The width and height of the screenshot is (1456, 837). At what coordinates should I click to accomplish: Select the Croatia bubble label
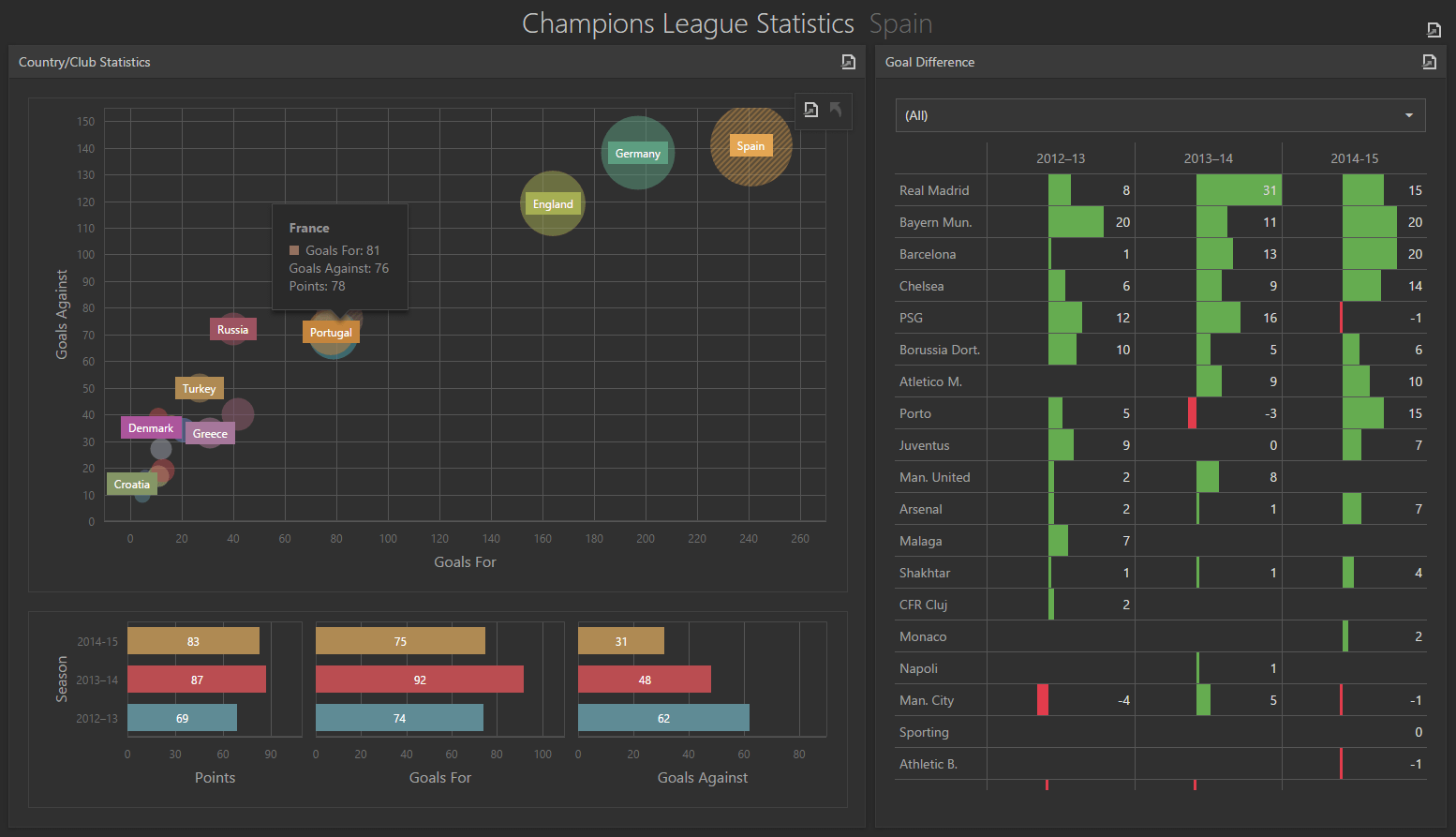click(132, 485)
